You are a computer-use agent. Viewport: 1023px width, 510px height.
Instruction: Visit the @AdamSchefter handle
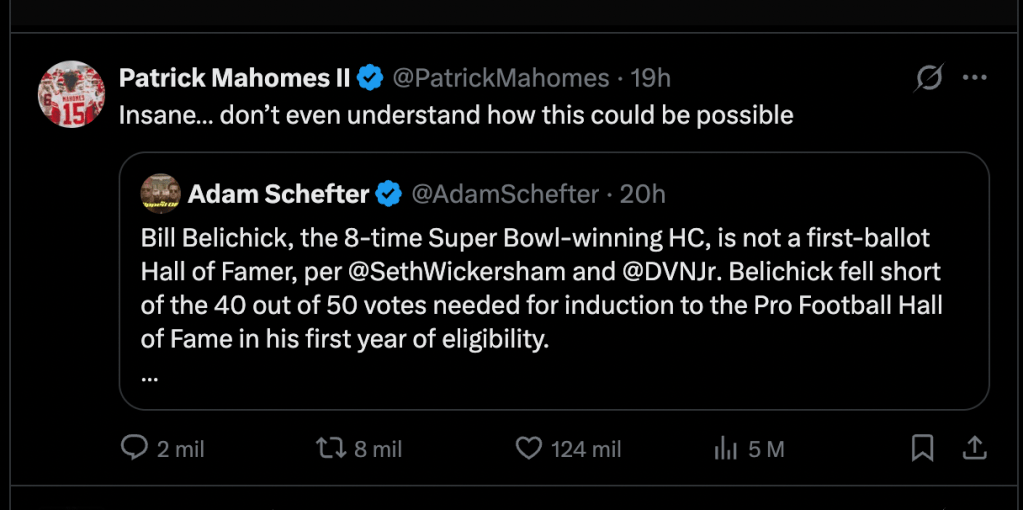[505, 193]
